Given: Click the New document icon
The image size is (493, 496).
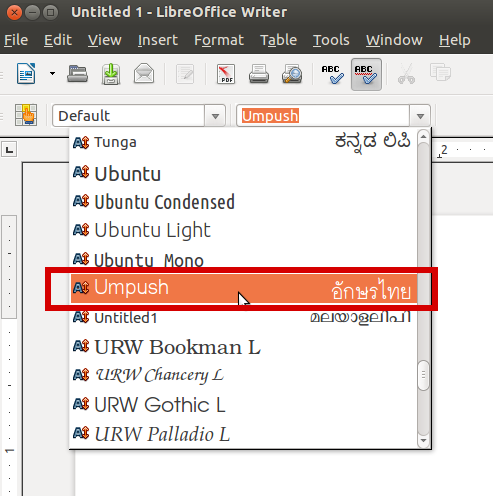Looking at the screenshot, I should (26, 74).
